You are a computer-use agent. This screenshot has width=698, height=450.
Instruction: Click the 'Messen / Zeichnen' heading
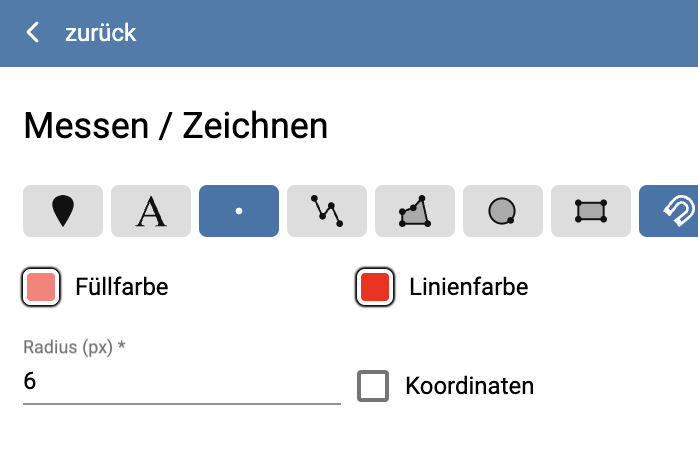(175, 127)
